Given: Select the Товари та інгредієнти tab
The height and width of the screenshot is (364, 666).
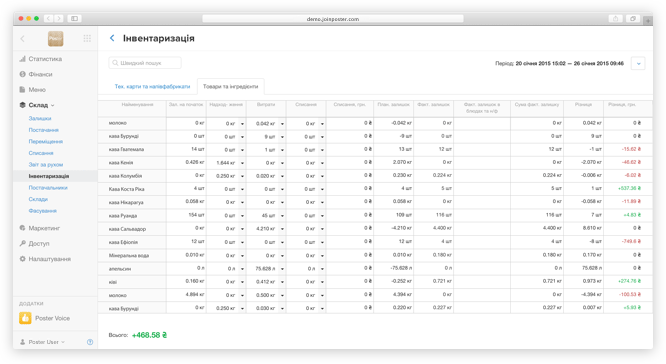Looking at the screenshot, I should click(x=231, y=86).
